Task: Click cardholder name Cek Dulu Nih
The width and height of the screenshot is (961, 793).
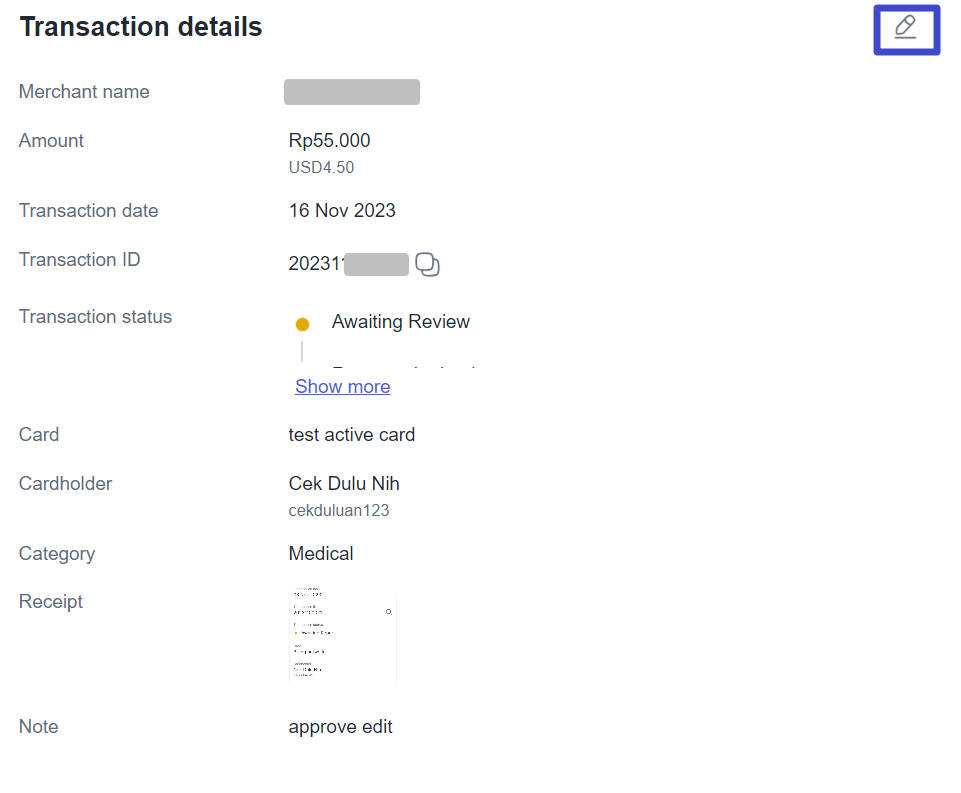Action: point(344,484)
